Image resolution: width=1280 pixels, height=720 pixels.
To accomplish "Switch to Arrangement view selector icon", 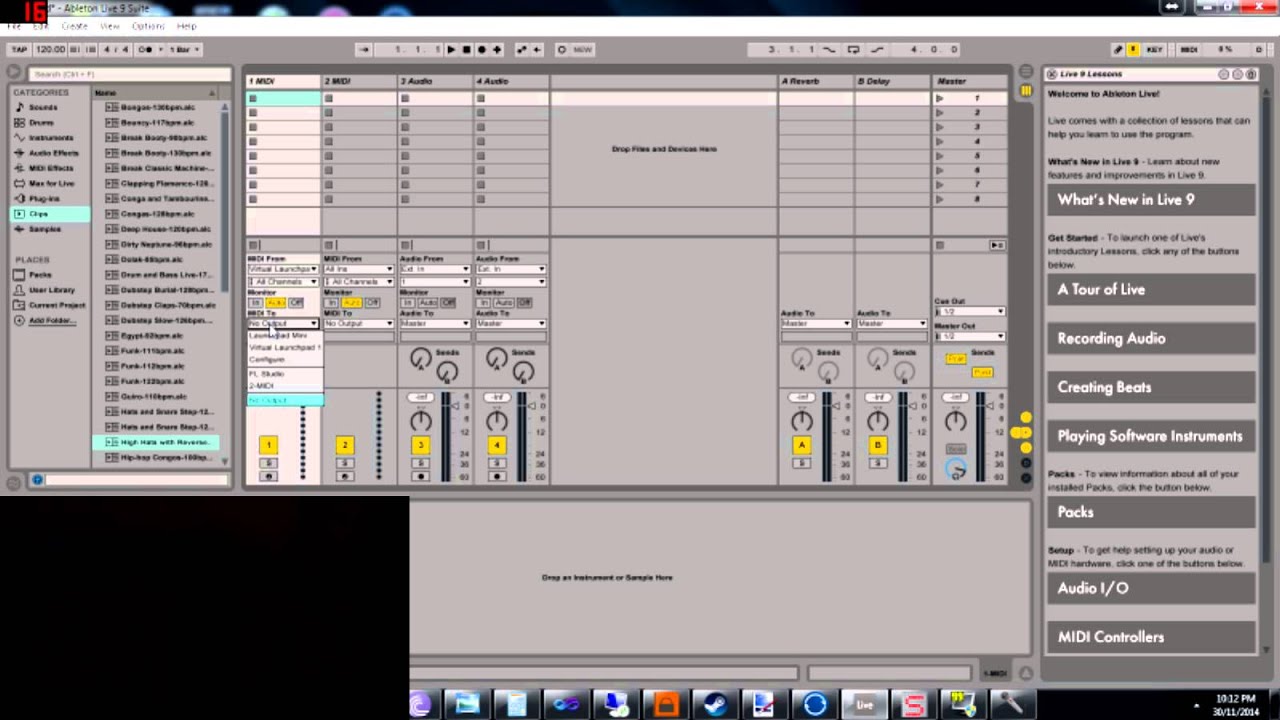I will (1025, 72).
